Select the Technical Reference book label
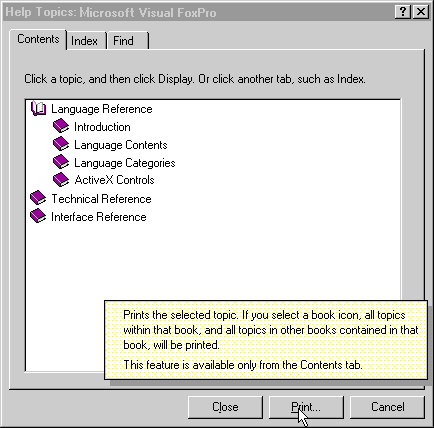434x428 pixels. point(101,199)
